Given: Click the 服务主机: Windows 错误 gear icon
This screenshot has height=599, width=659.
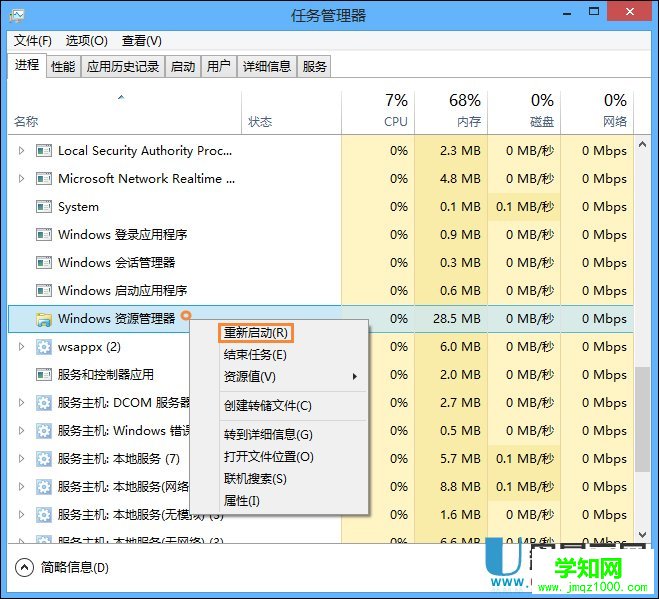Looking at the screenshot, I should tap(44, 431).
